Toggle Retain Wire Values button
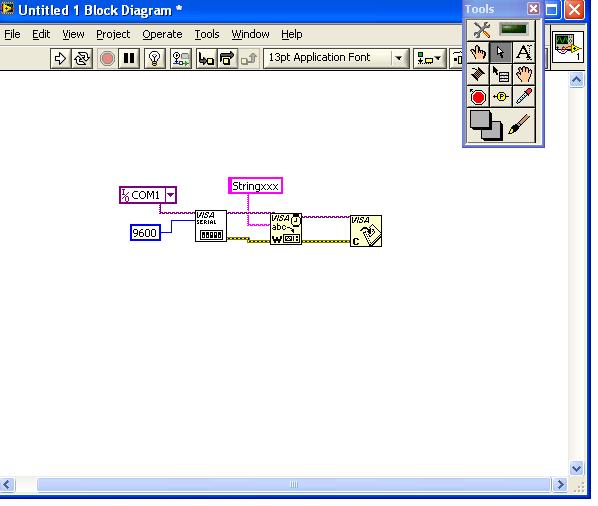The image size is (598, 506). [x=180, y=58]
